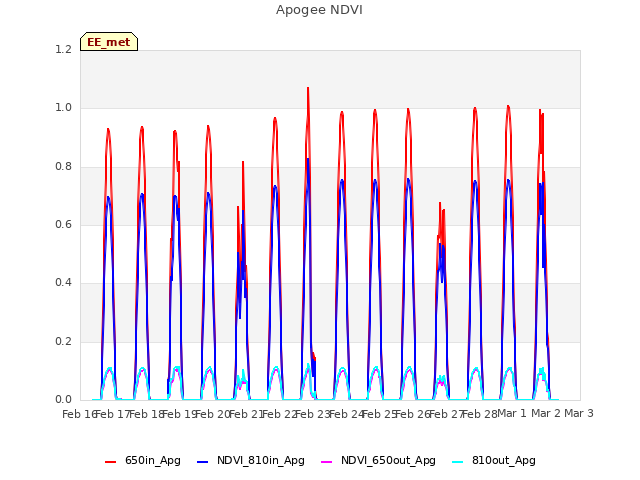640x480 pixels.
Task: Click the 0.6 y-axis tick label
Action: coord(63,224)
